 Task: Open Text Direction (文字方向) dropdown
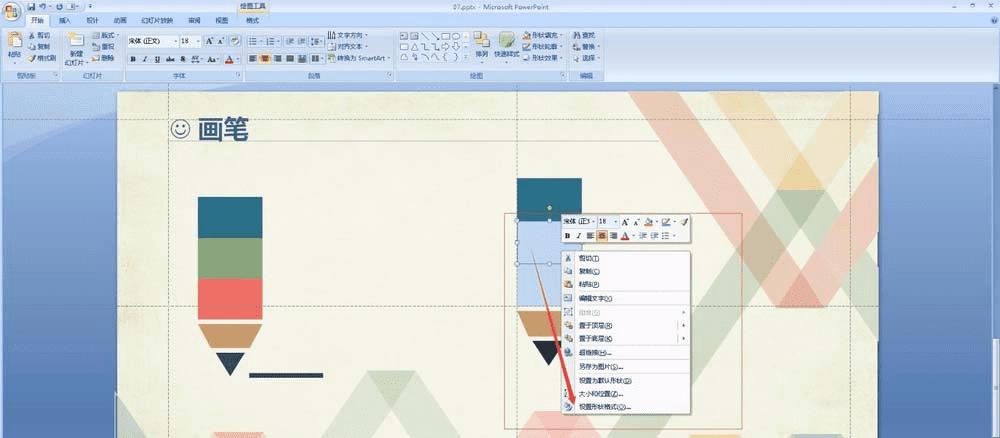point(348,35)
